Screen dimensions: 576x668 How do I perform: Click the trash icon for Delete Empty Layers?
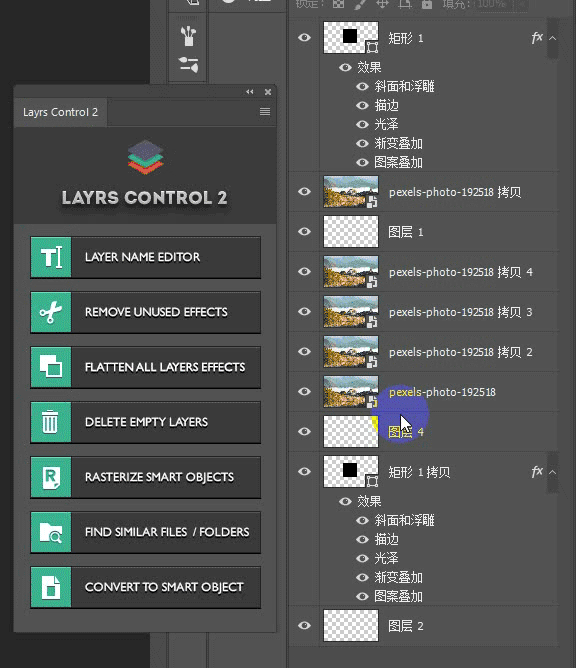click(x=51, y=422)
